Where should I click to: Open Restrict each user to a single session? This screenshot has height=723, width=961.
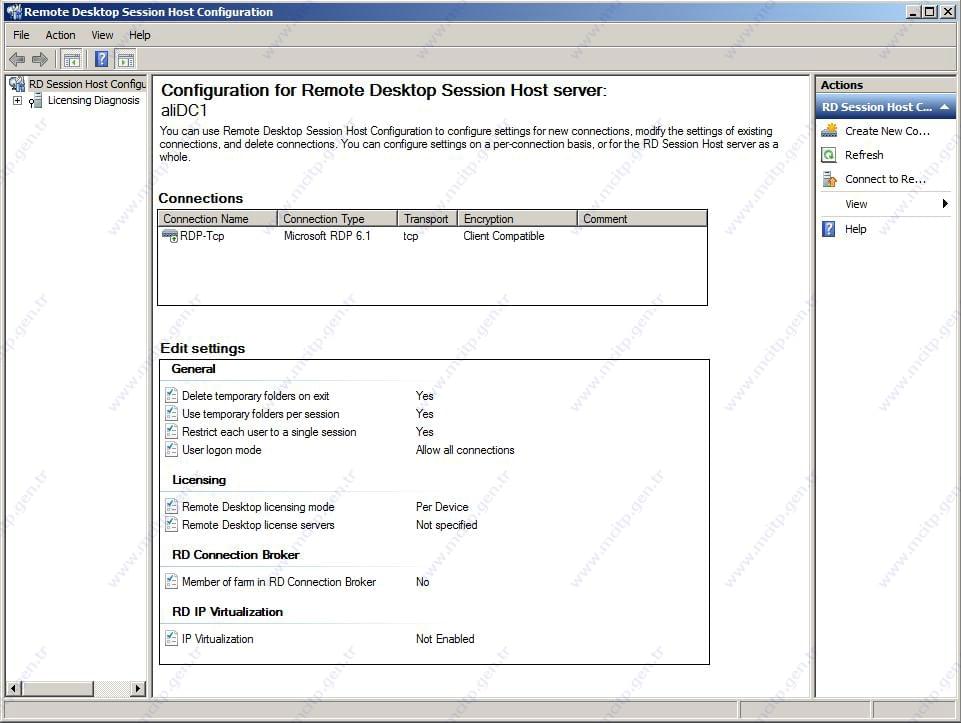(269, 431)
